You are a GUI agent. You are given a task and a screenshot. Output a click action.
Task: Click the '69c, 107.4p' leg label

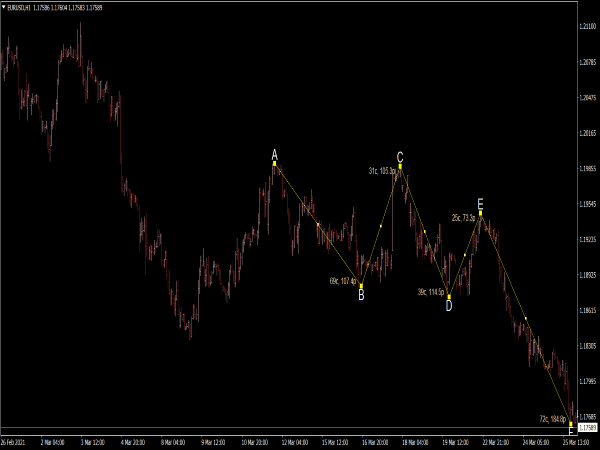343,281
